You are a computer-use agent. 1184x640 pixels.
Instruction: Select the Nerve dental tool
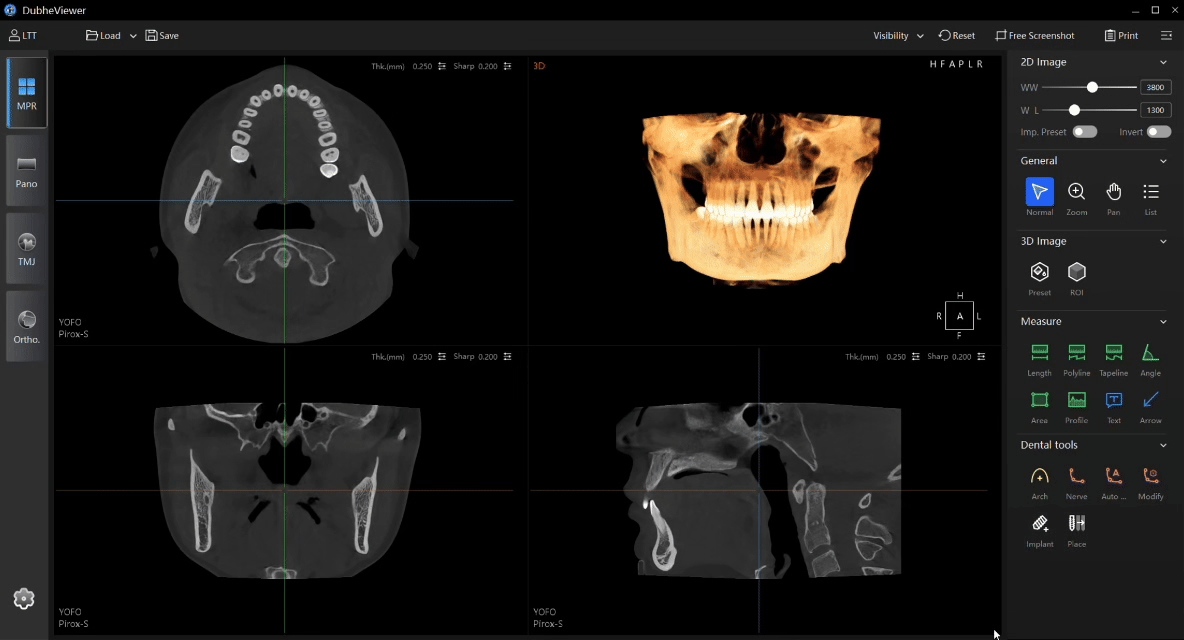click(x=1076, y=476)
